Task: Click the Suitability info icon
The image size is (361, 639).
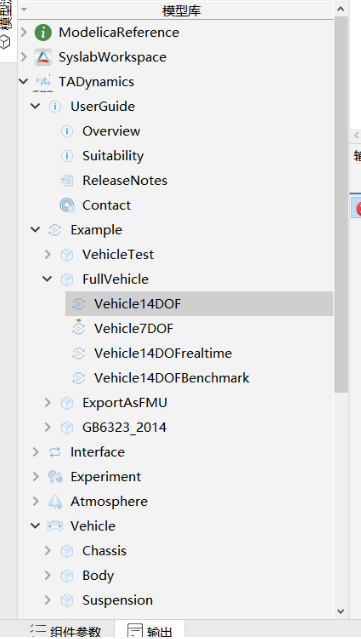Action: click(x=67, y=156)
